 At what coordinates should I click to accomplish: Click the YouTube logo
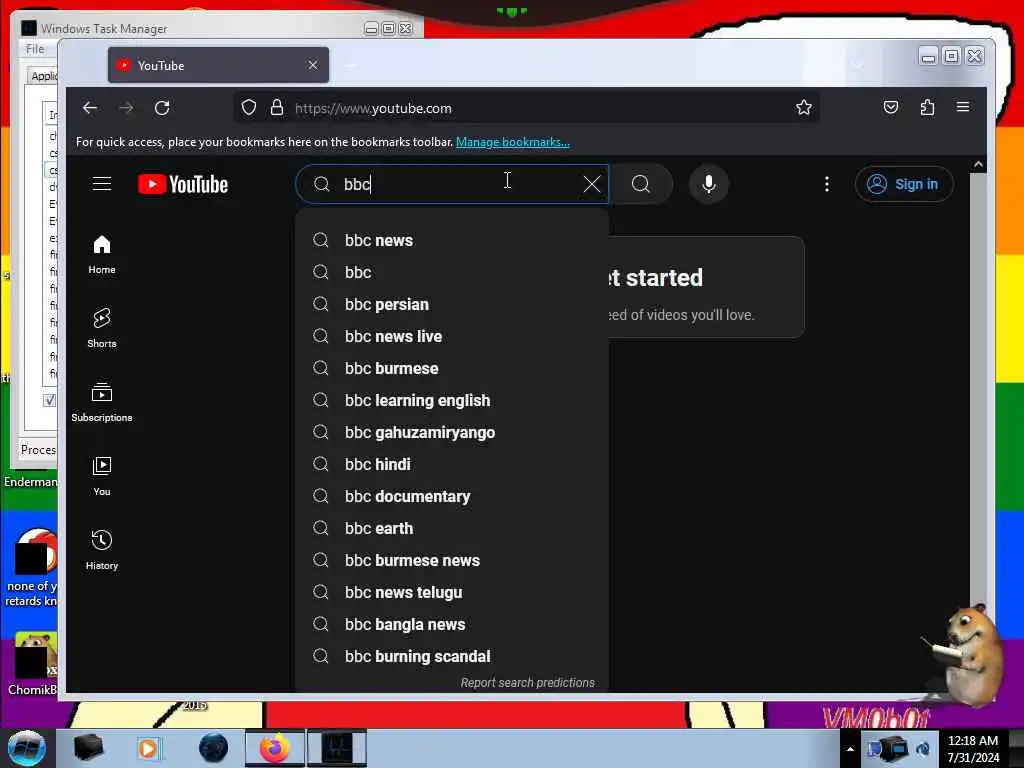coord(183,184)
